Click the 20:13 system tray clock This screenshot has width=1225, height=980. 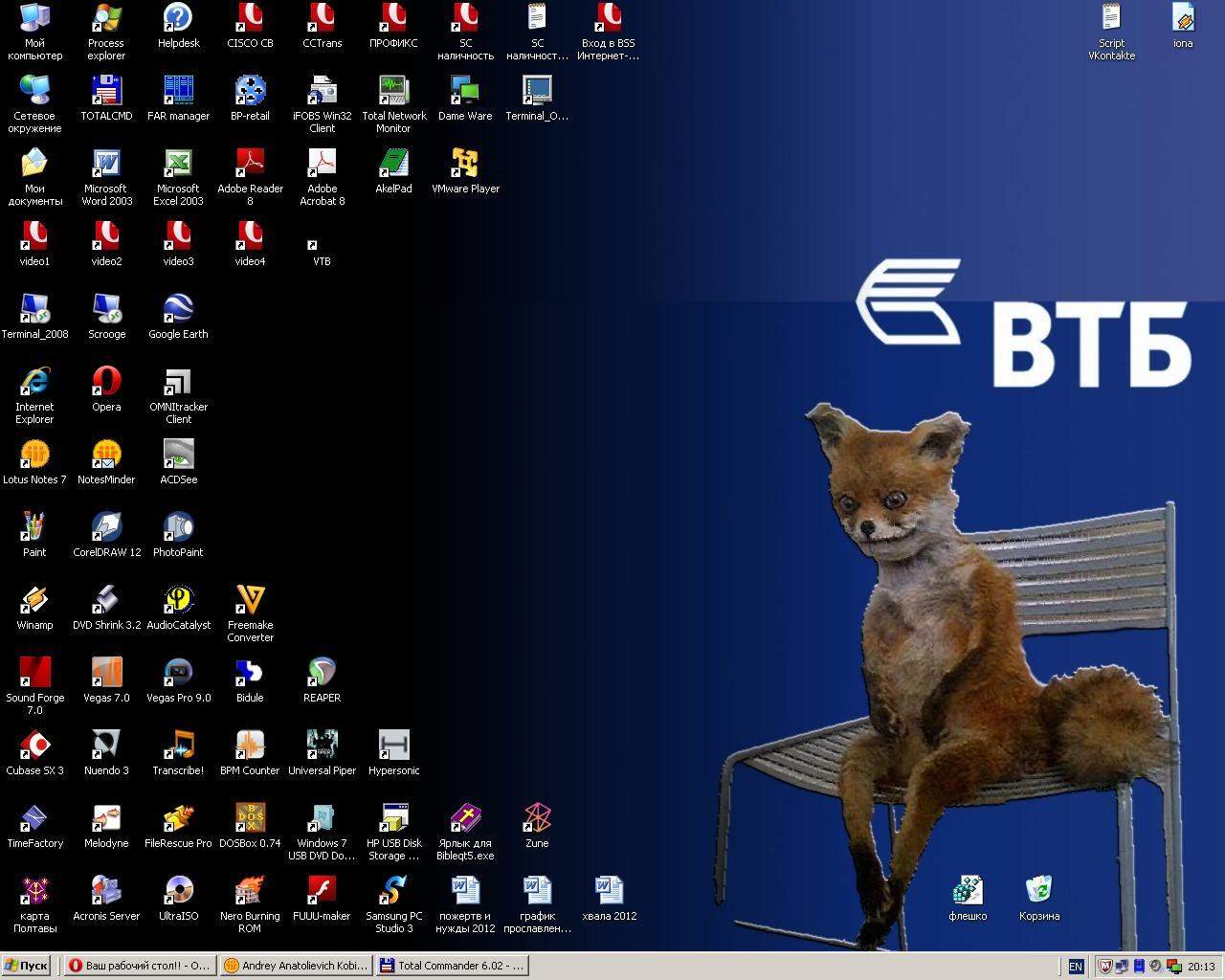pyautogui.click(x=1201, y=967)
